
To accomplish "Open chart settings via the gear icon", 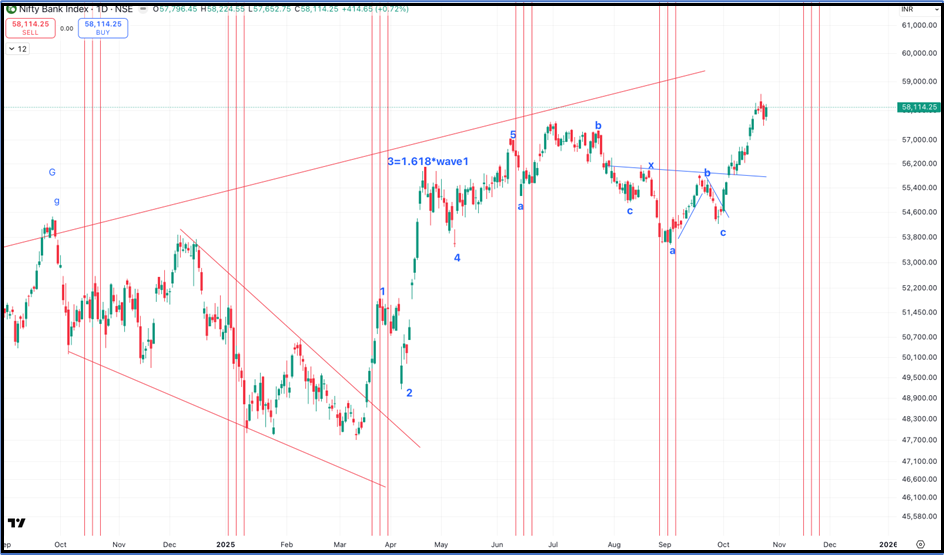I will tap(920, 544).
